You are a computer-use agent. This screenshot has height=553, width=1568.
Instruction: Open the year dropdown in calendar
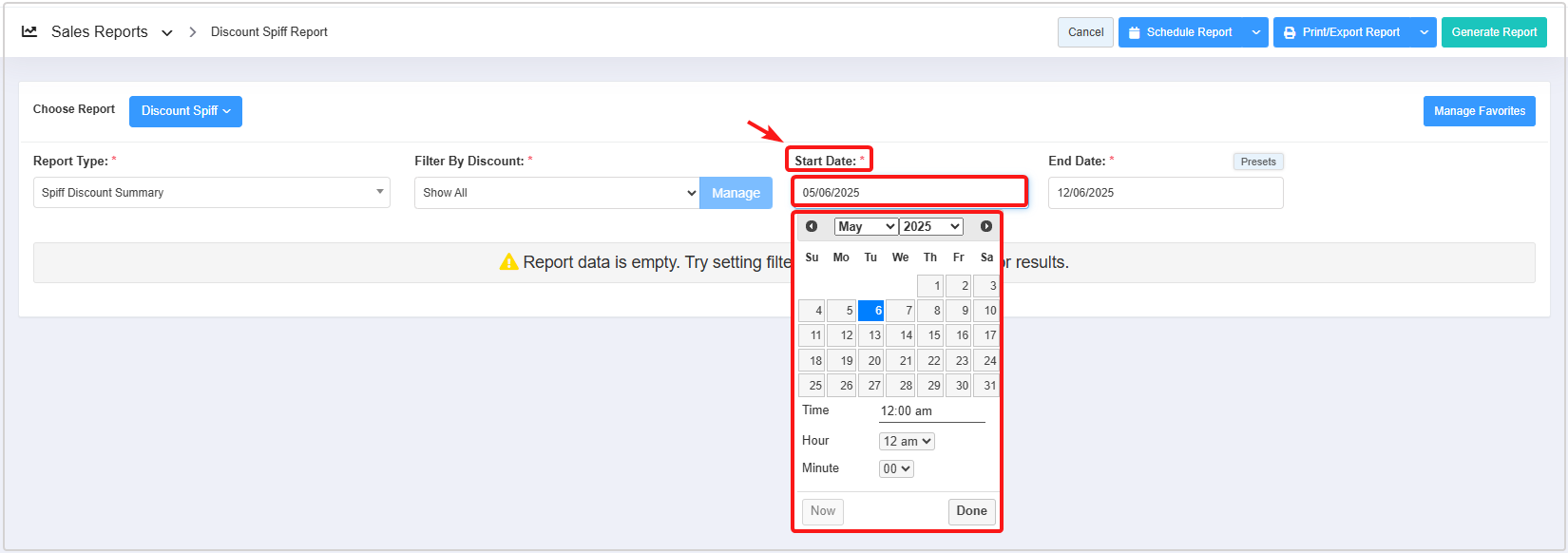[931, 226]
